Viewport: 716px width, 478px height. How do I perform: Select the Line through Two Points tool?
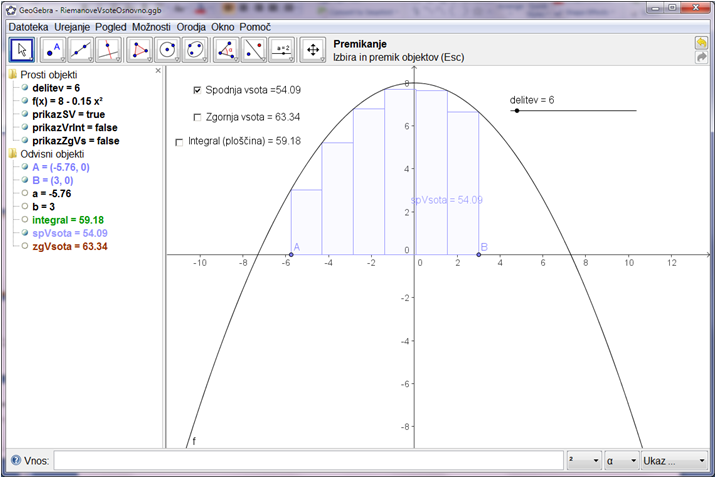(x=81, y=50)
